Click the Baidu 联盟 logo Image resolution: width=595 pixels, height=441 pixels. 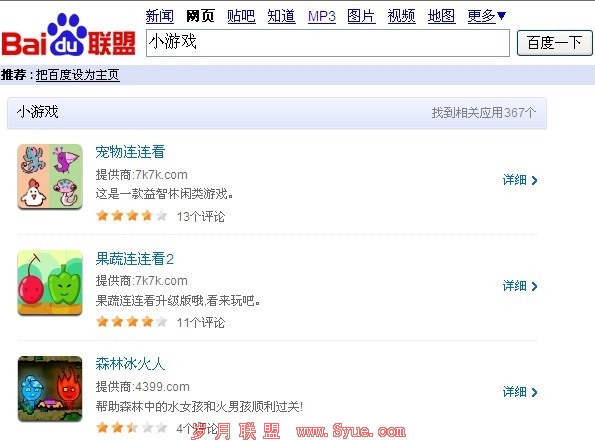coord(68,36)
